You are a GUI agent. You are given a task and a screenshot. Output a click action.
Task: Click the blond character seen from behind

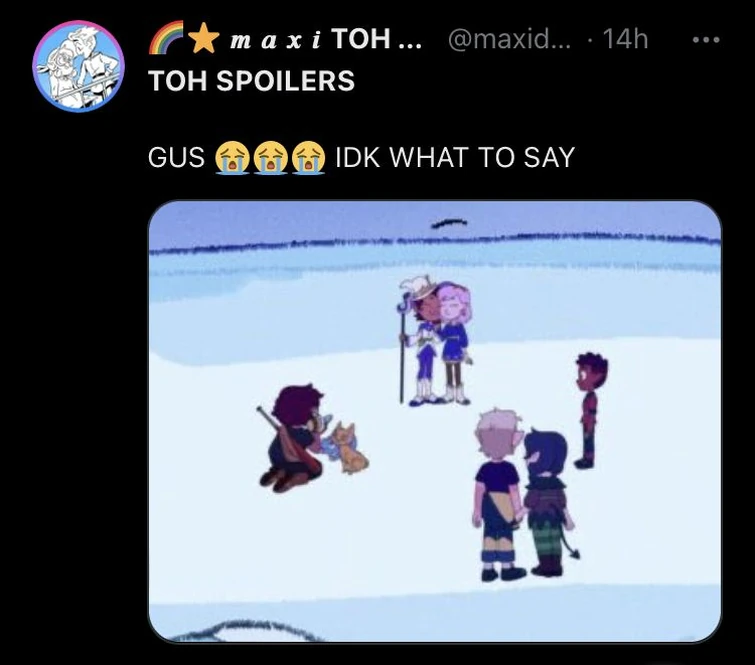pyautogui.click(x=498, y=495)
